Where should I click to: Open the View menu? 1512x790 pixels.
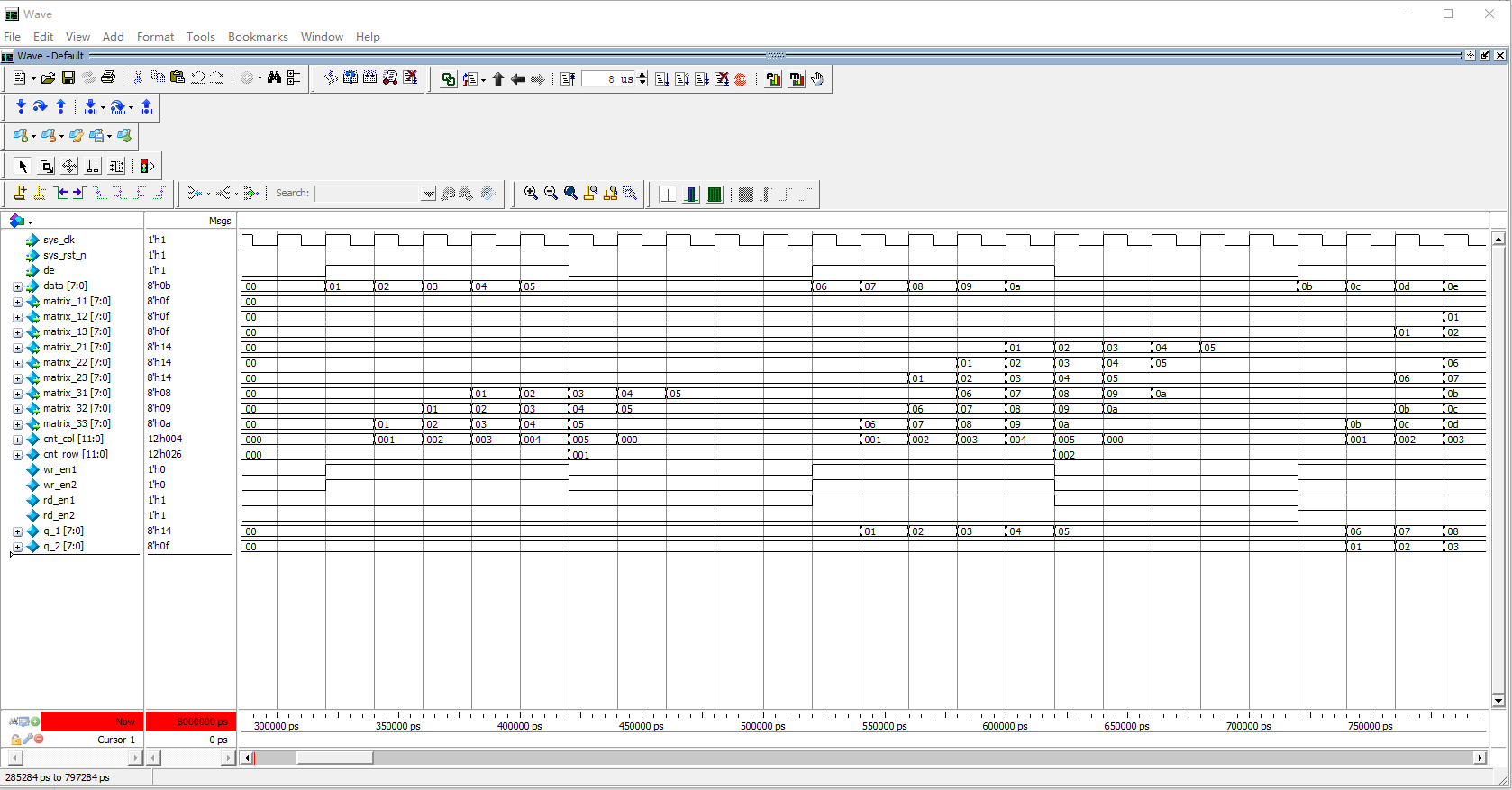77,37
